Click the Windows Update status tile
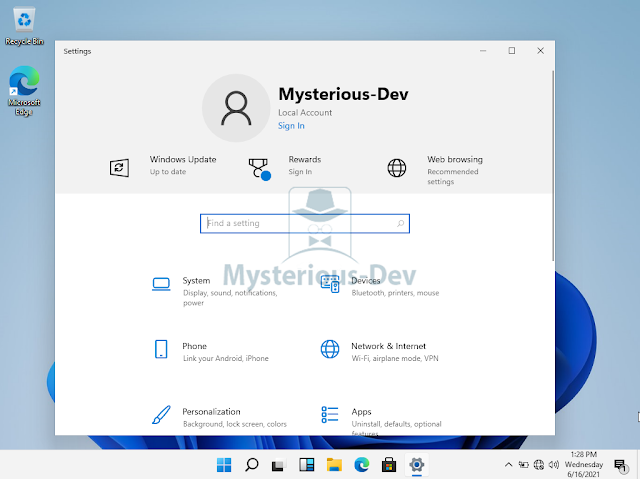640x479 pixels. 165,165
